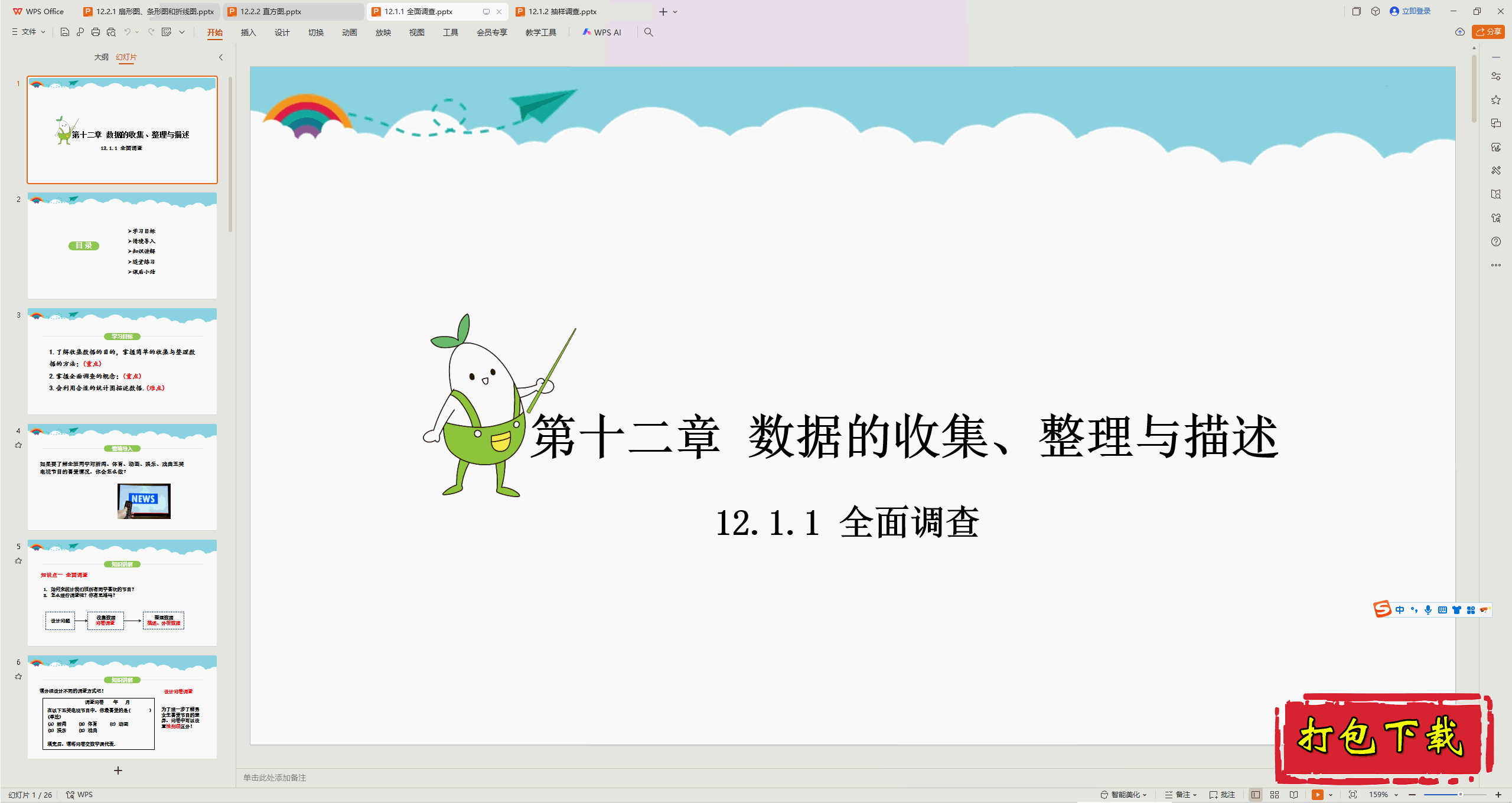This screenshot has height=803, width=1512.
Task: Click the Save icon in quick toolbar
Action: (65, 32)
